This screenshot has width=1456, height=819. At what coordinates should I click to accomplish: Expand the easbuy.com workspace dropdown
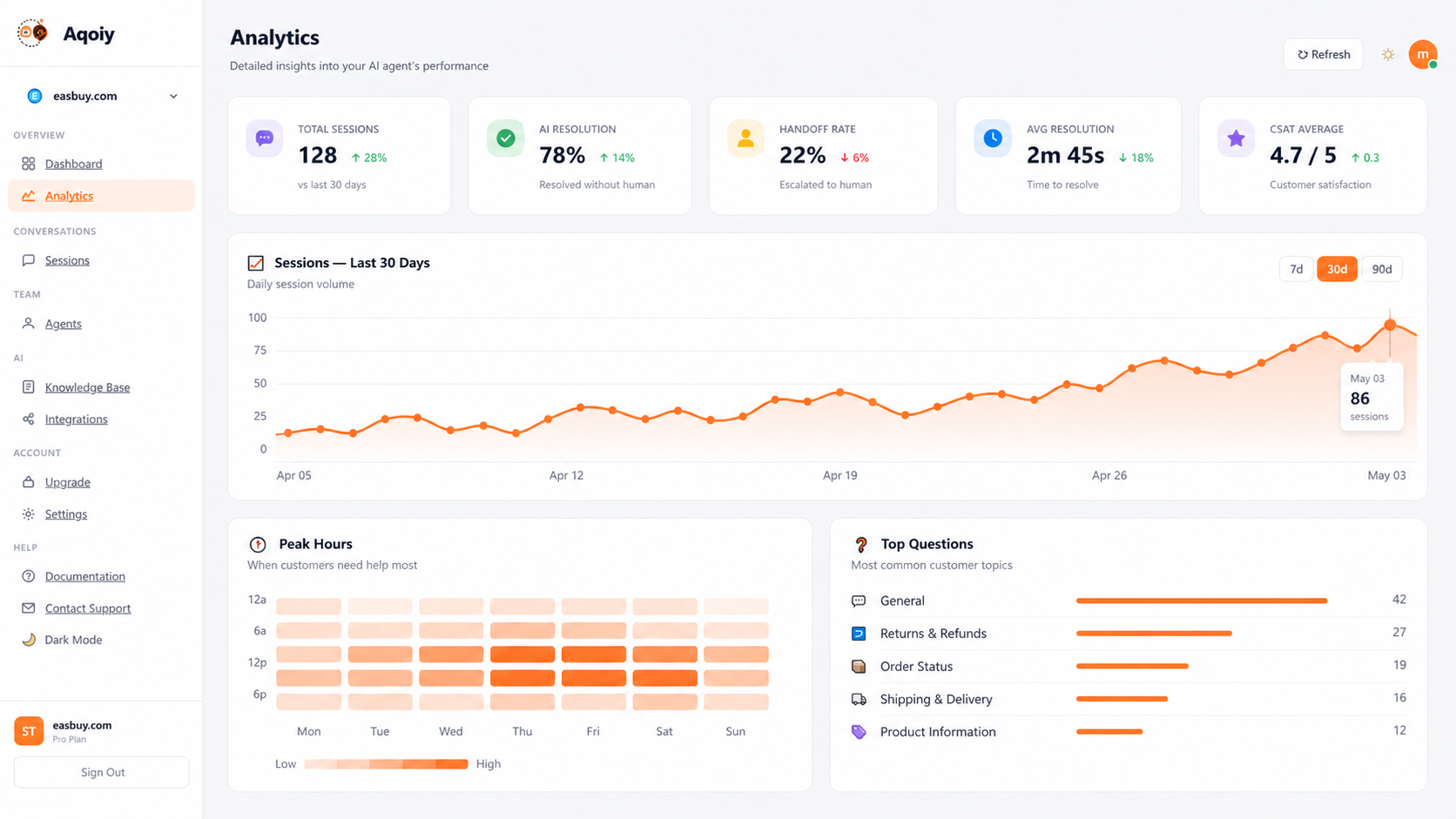(x=102, y=96)
